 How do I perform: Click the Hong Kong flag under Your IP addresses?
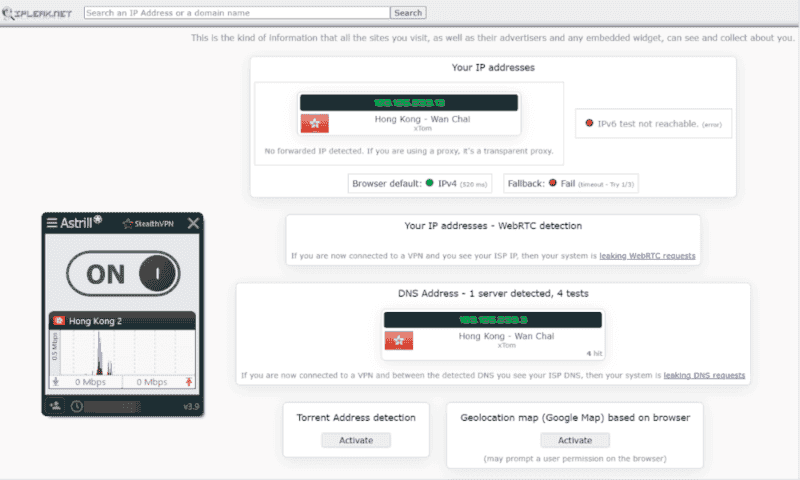point(315,123)
